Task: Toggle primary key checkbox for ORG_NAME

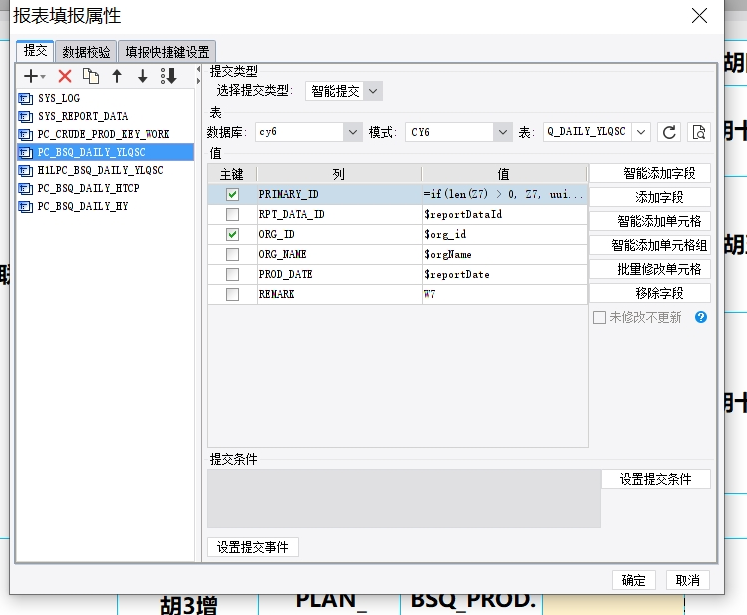Action: [x=232, y=254]
